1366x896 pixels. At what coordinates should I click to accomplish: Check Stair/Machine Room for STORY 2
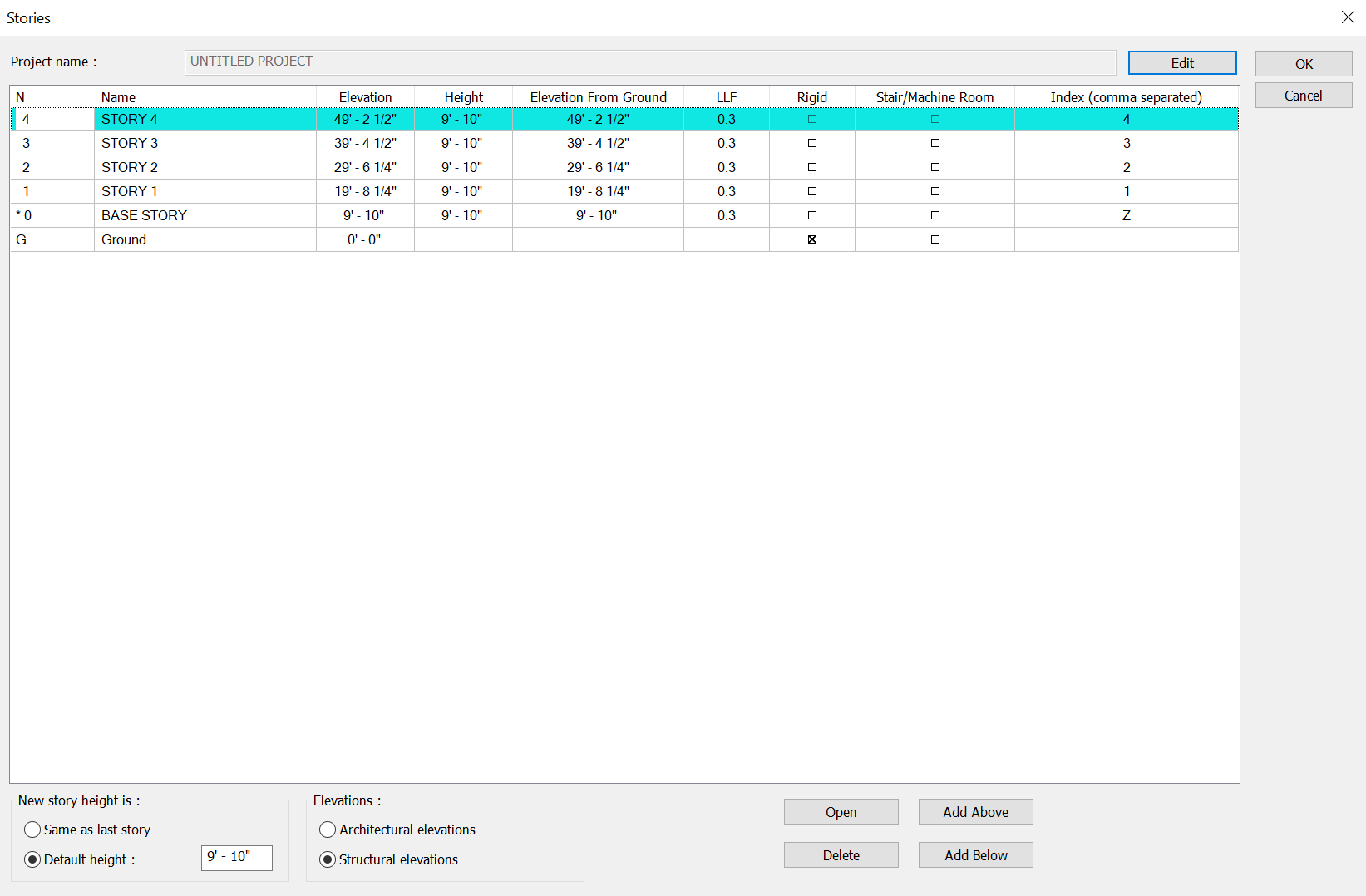pos(935,167)
